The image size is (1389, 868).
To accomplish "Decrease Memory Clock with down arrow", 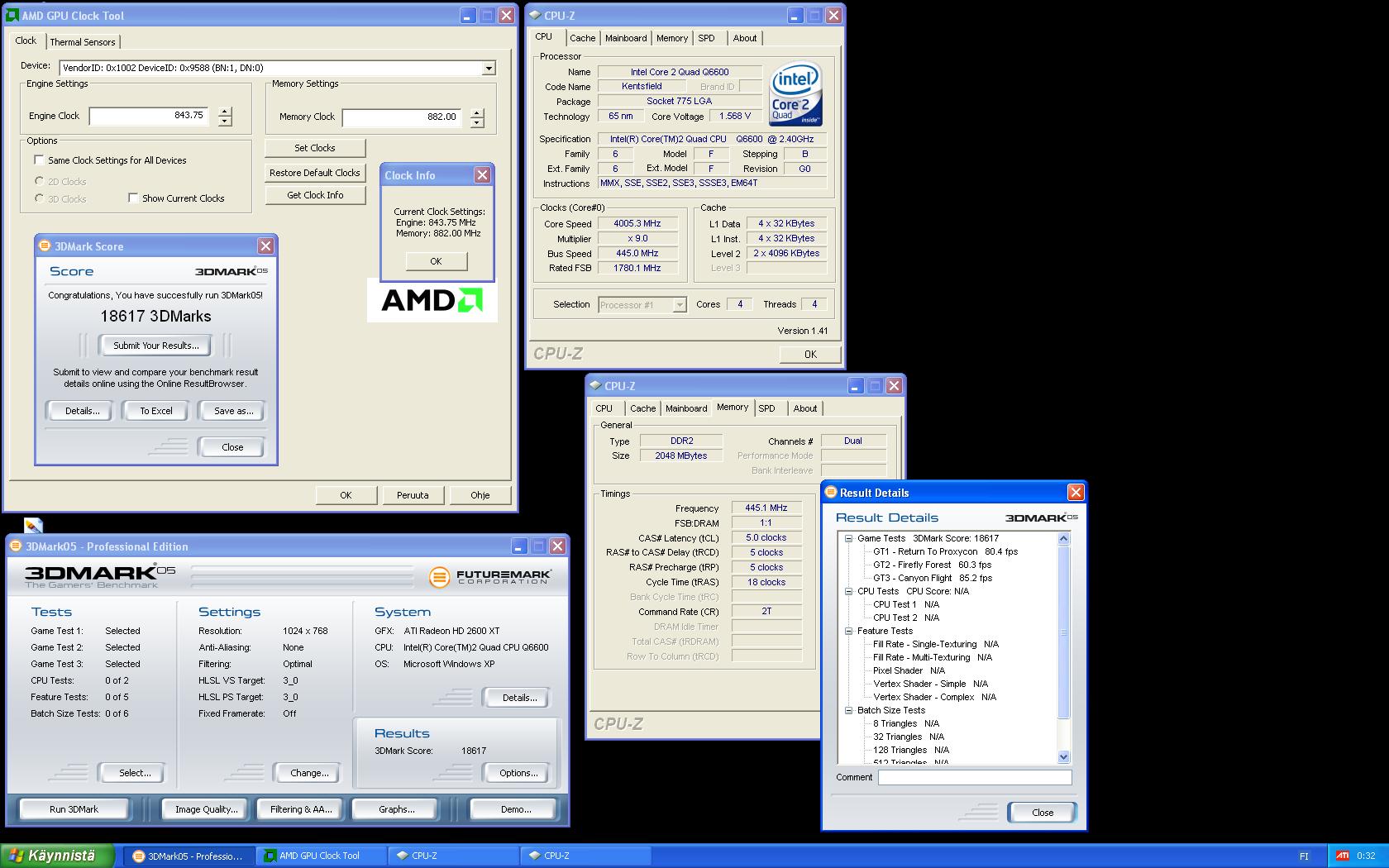I will (477, 123).
